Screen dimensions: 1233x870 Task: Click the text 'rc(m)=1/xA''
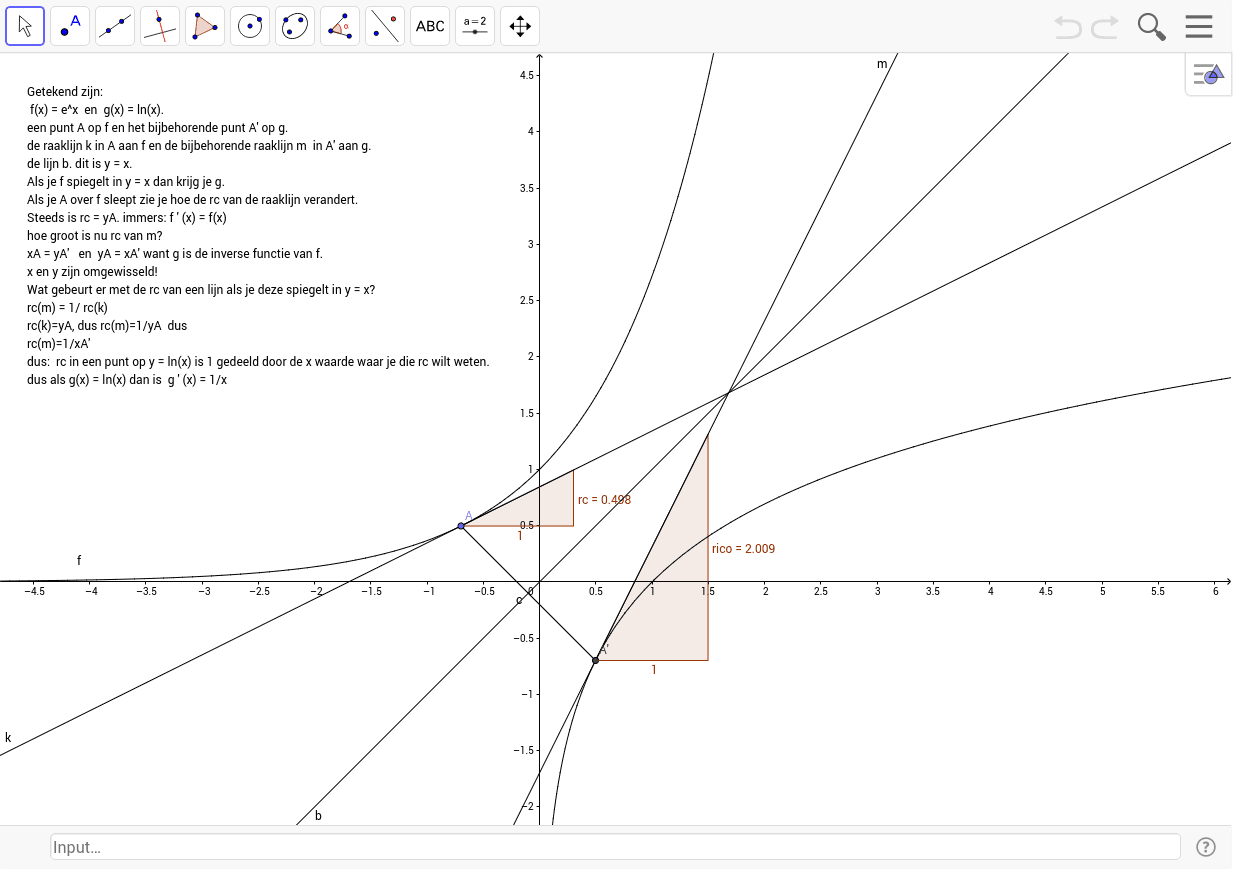click(x=59, y=343)
